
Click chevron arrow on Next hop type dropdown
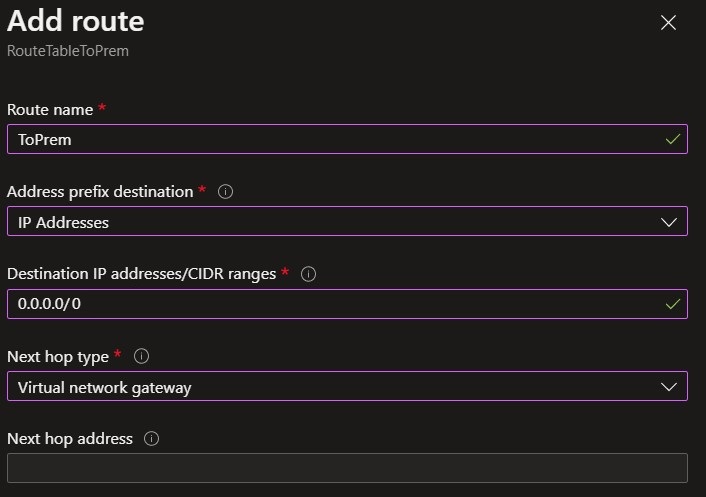pos(669,387)
